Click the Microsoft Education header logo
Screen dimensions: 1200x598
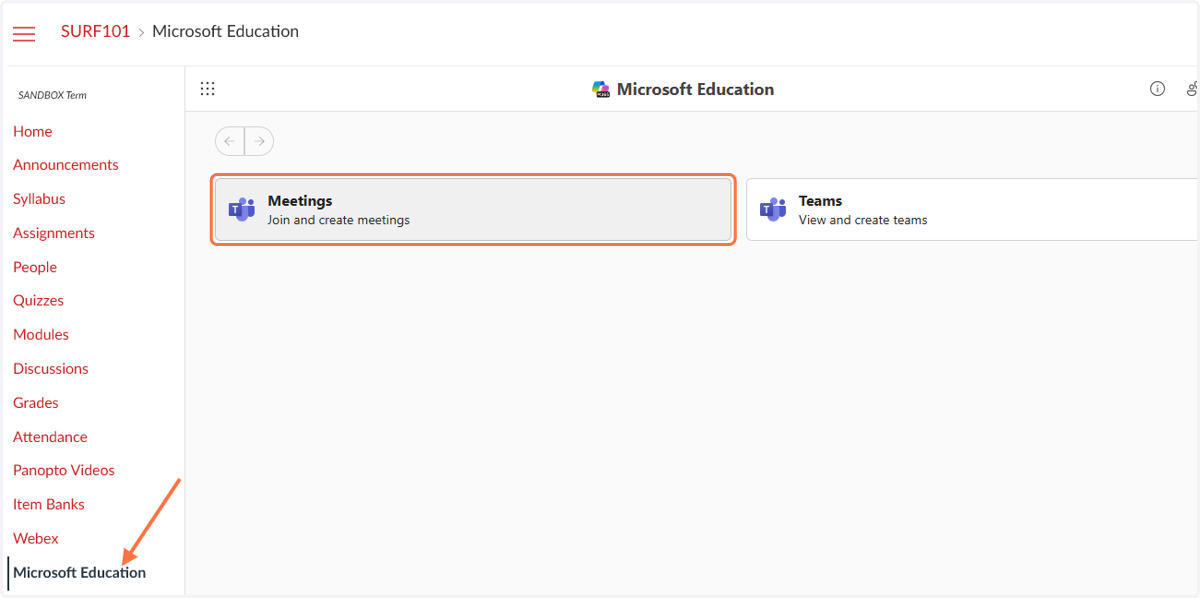[601, 89]
